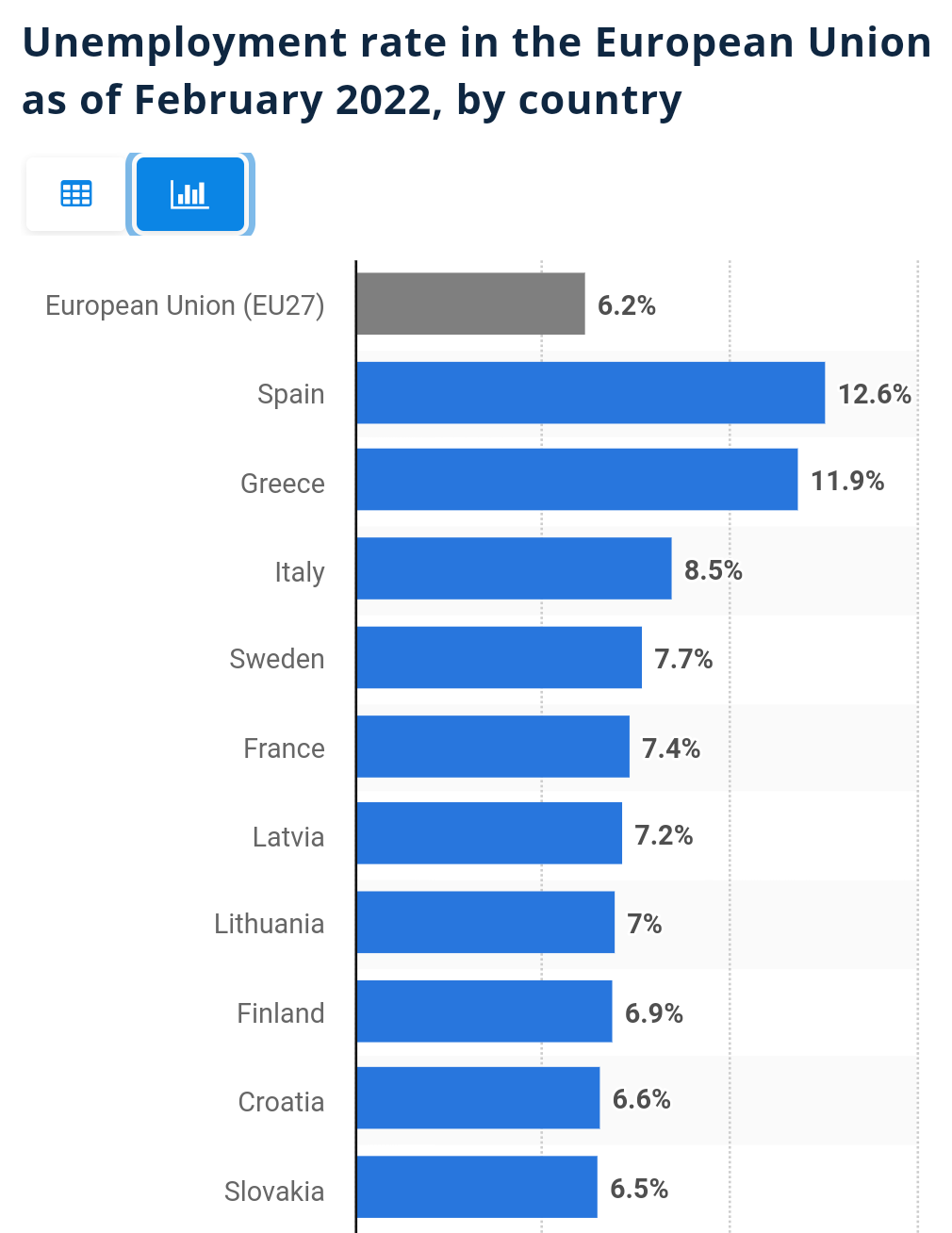Click the 11.9% data label

point(847,481)
